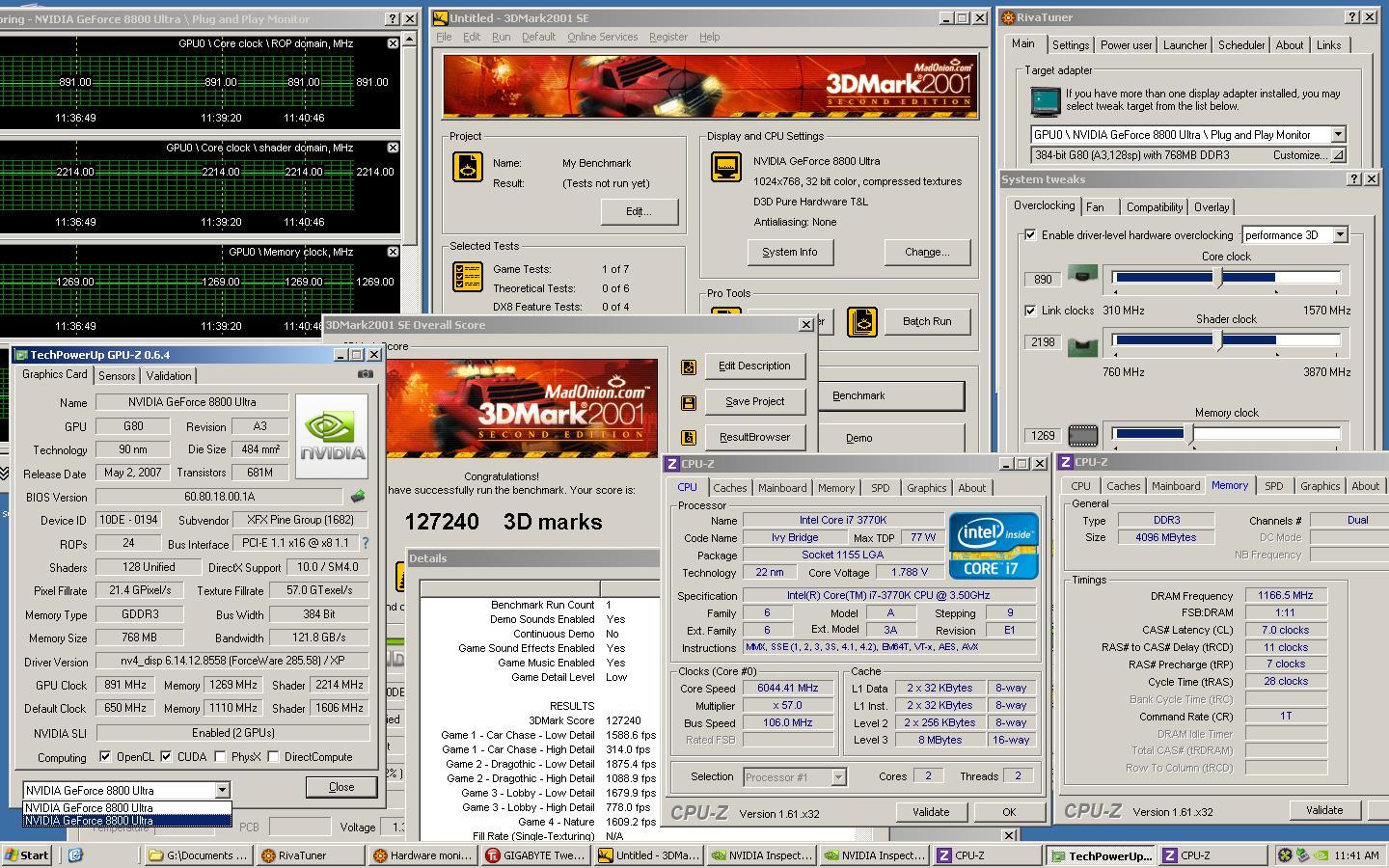Click the BIOS save chip icon in GPU-Z
This screenshot has width=1389, height=868.
(357, 497)
